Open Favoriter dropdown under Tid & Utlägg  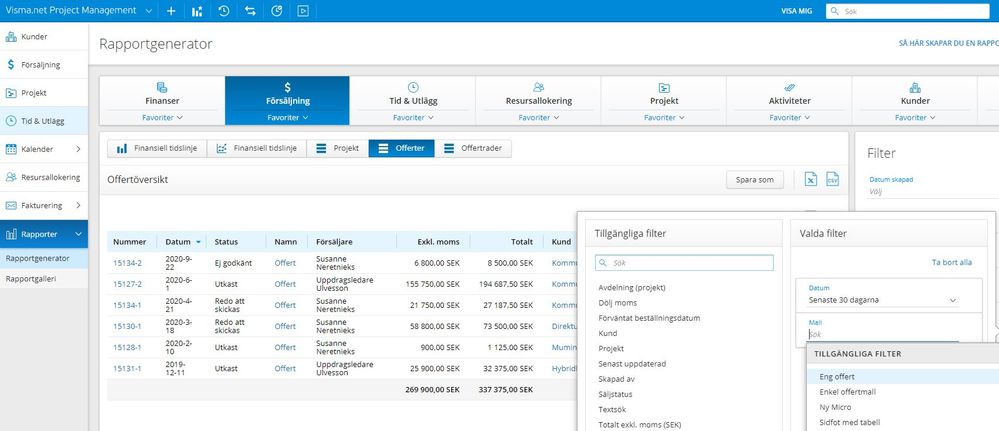click(x=413, y=117)
